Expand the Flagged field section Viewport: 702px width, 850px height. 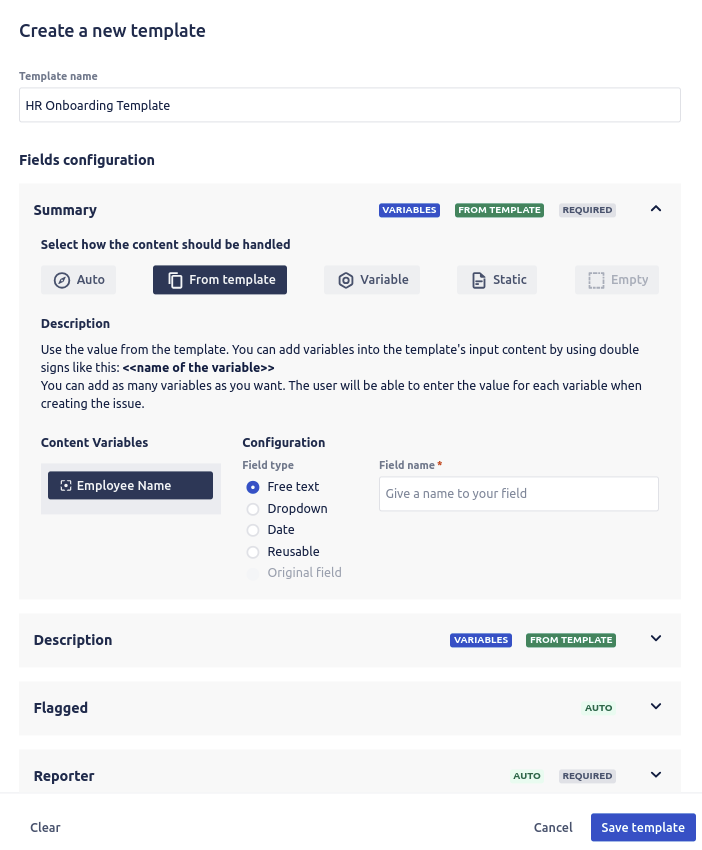[x=656, y=707]
